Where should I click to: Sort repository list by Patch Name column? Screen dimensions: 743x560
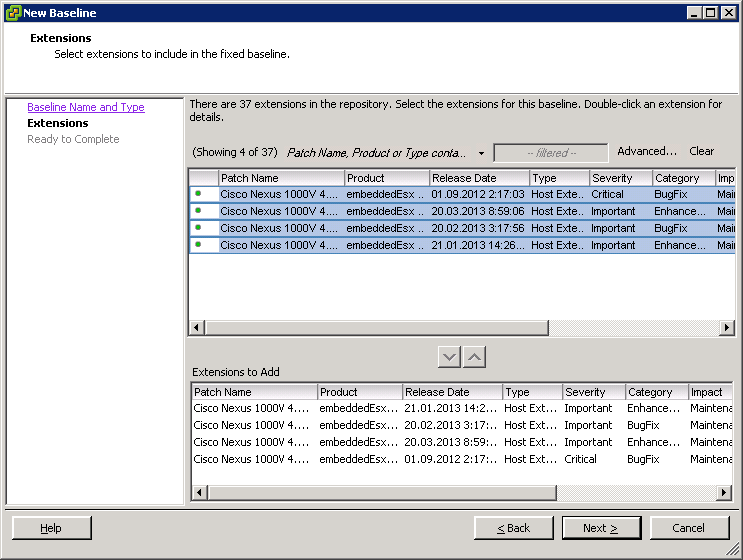click(x=281, y=178)
